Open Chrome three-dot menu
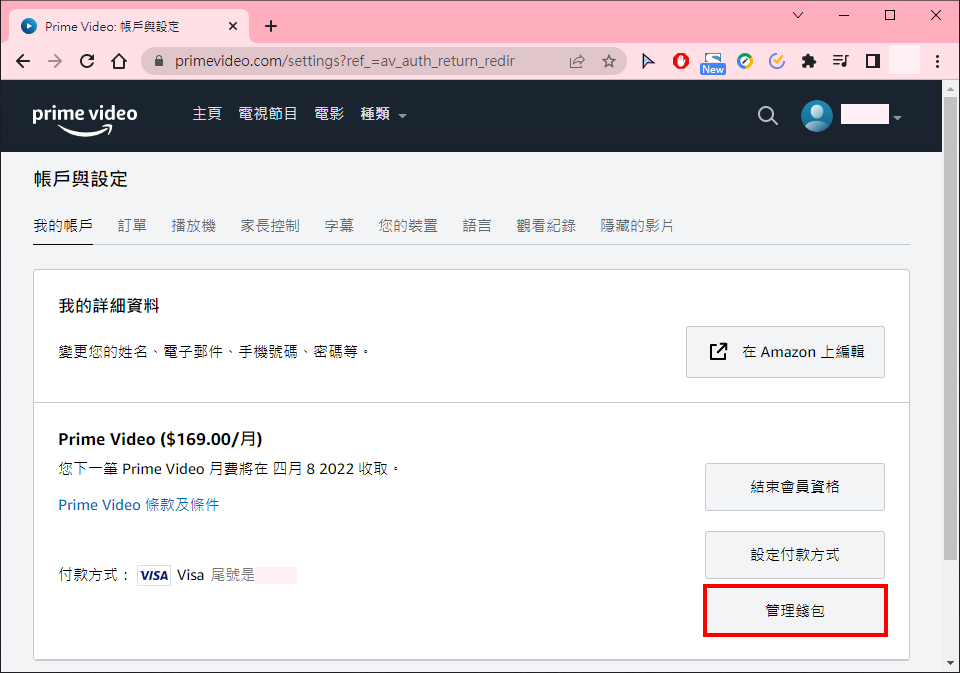 point(937,61)
